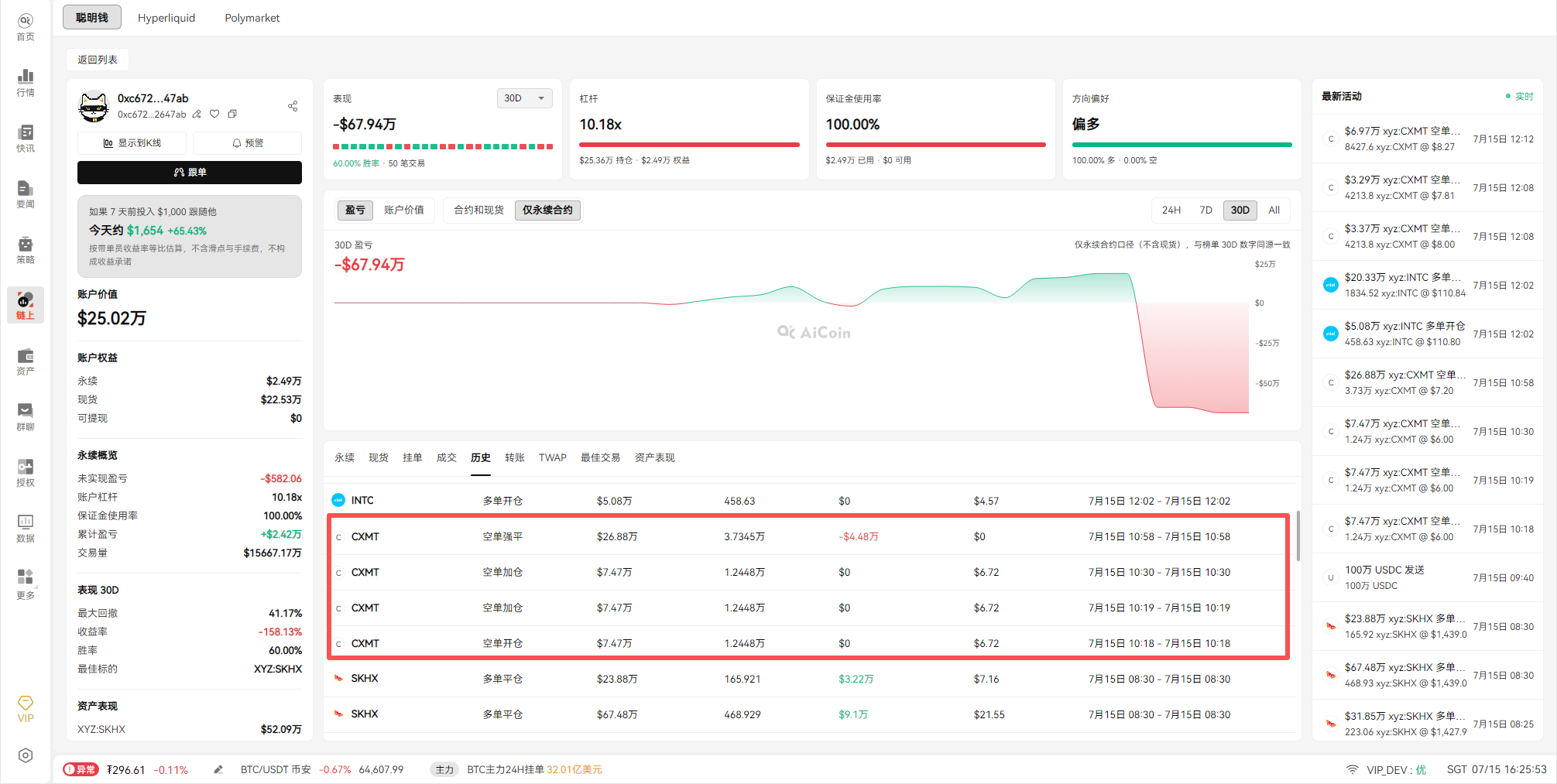Open the 授权 authorization key icon

click(26, 473)
